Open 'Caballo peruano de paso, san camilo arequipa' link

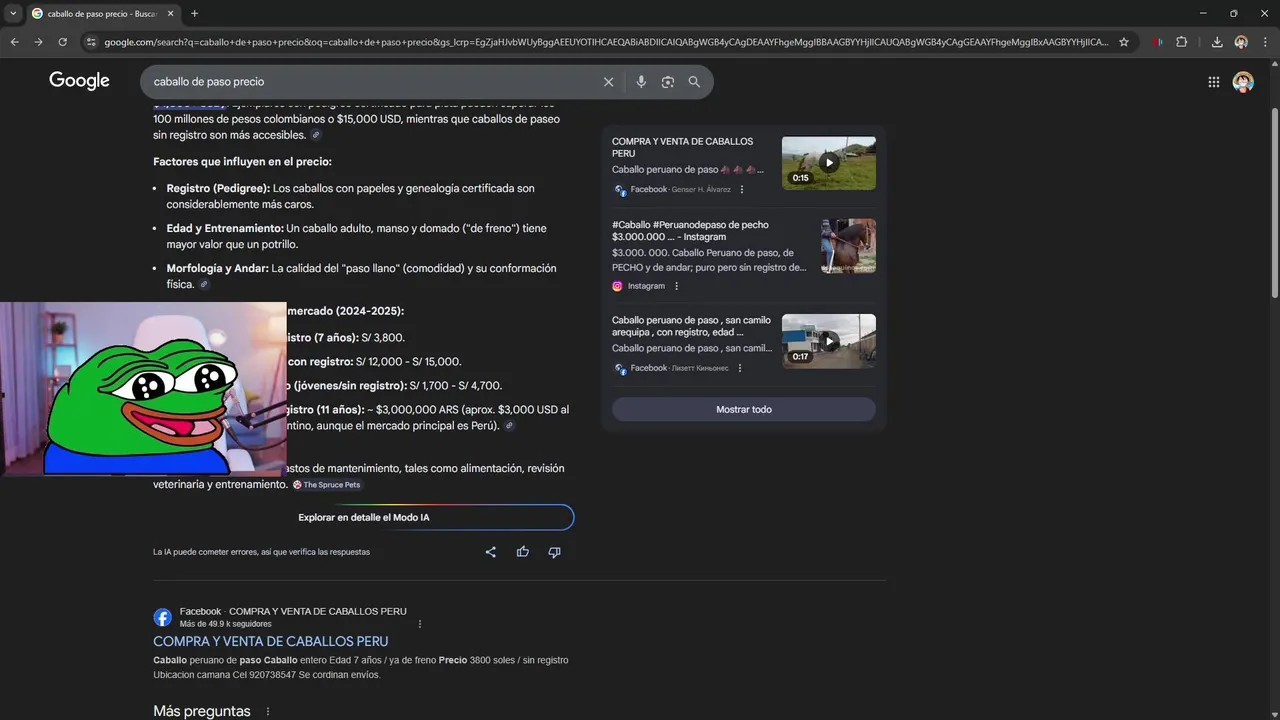pos(691,326)
